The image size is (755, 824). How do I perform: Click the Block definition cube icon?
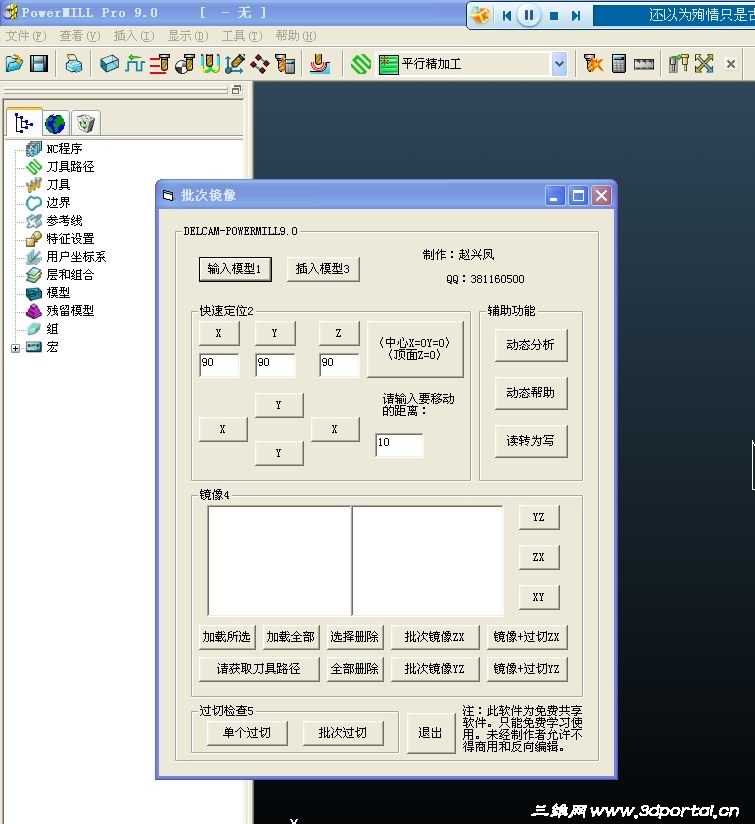pyautogui.click(x=109, y=64)
